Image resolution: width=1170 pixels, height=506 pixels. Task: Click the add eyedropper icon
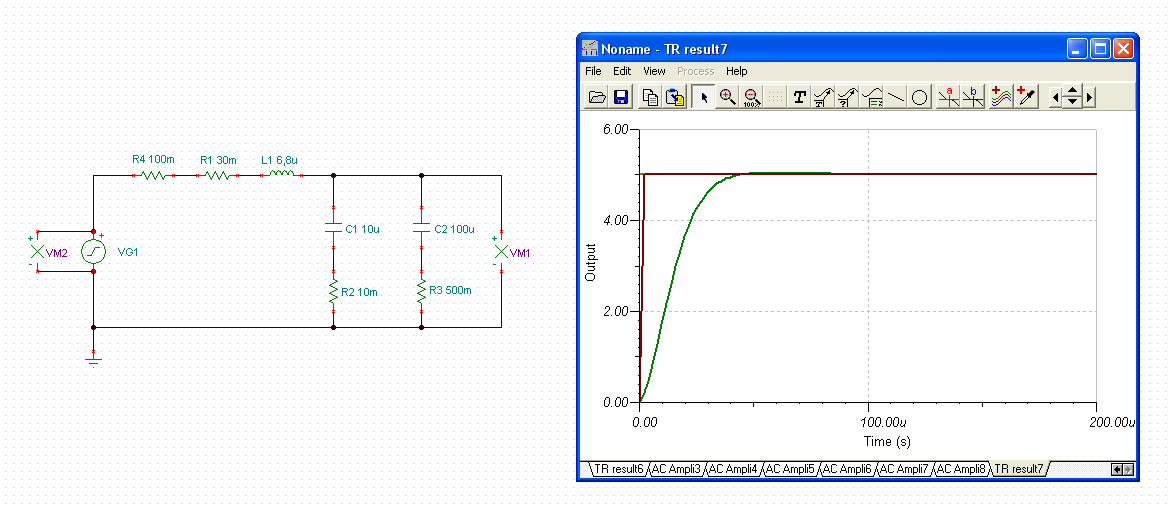coord(1027,97)
